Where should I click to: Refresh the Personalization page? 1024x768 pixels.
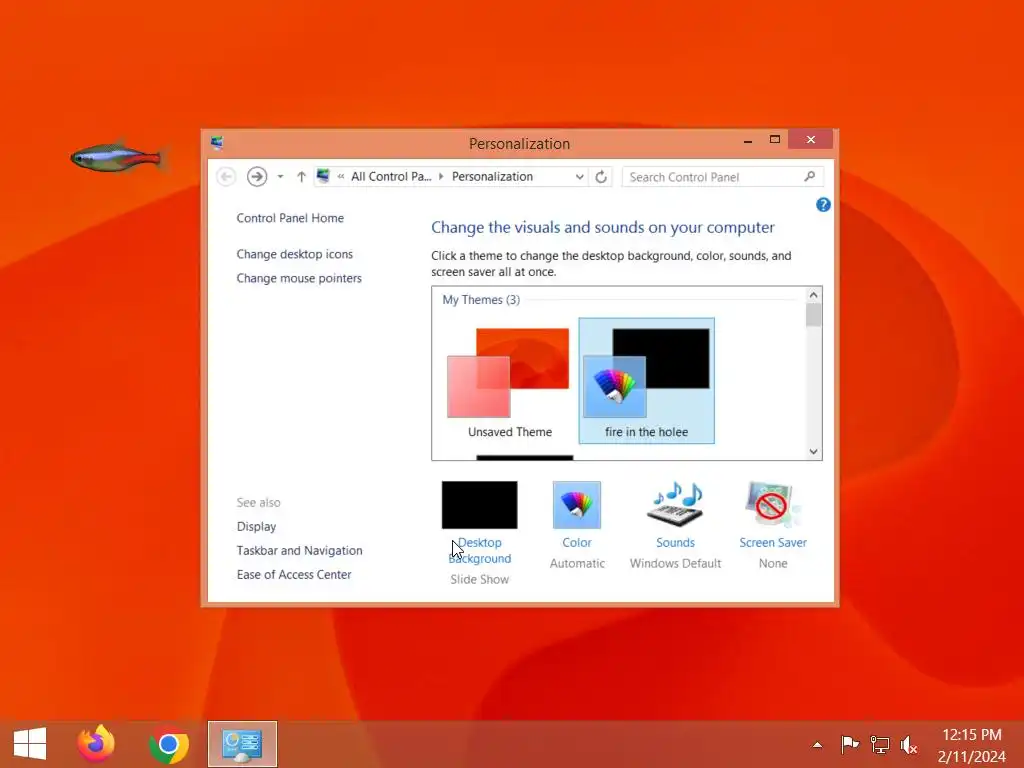[601, 176]
